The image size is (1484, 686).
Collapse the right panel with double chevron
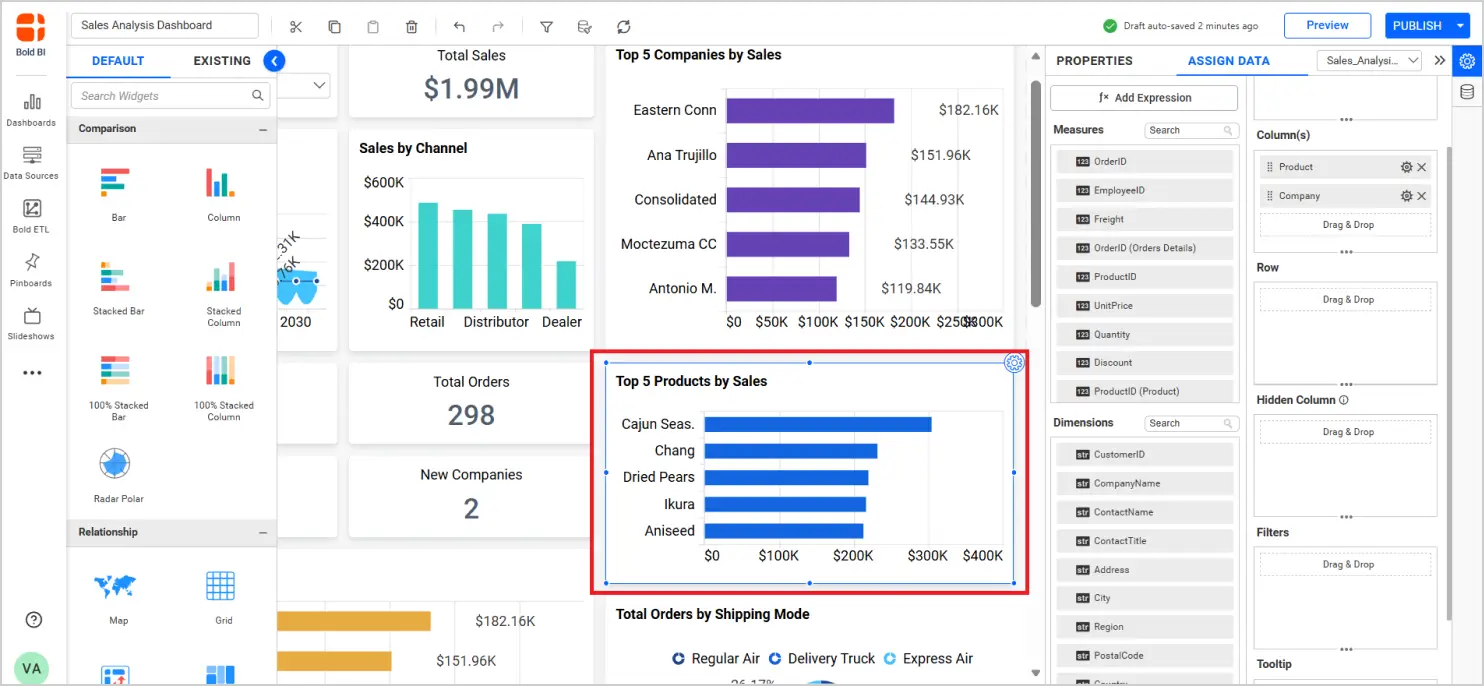[1440, 60]
